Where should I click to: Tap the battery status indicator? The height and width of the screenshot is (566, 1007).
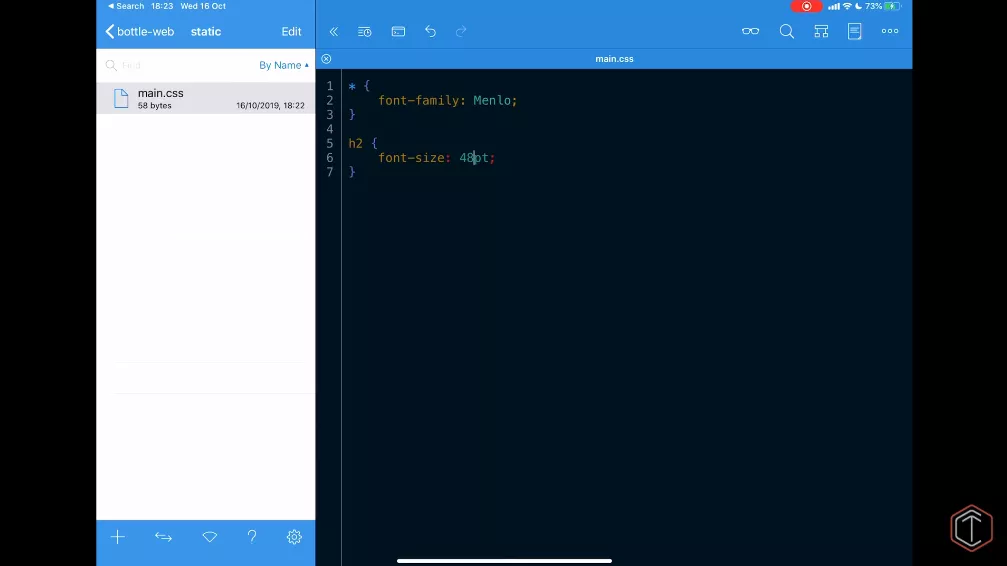click(x=884, y=6)
